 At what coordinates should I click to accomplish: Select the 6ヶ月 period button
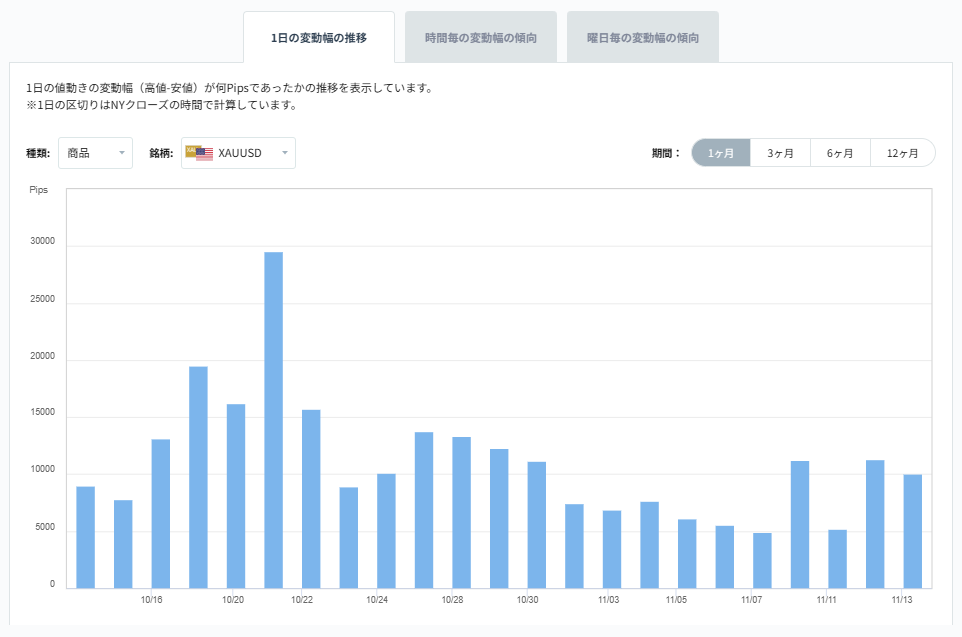841,152
